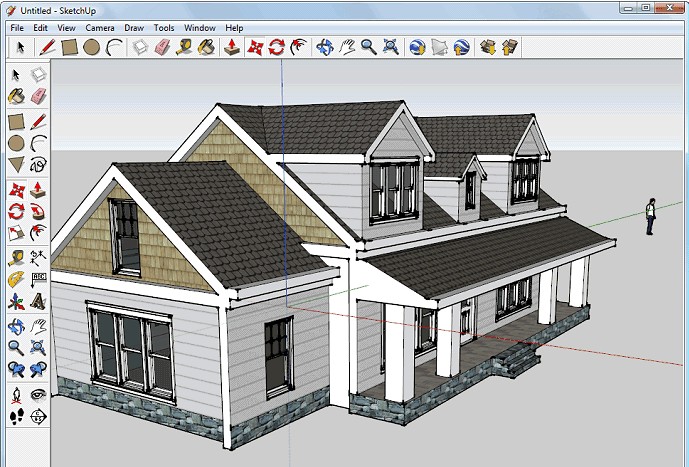Select the Move tool in the top toolbar
The width and height of the screenshot is (689, 467).
[x=255, y=47]
